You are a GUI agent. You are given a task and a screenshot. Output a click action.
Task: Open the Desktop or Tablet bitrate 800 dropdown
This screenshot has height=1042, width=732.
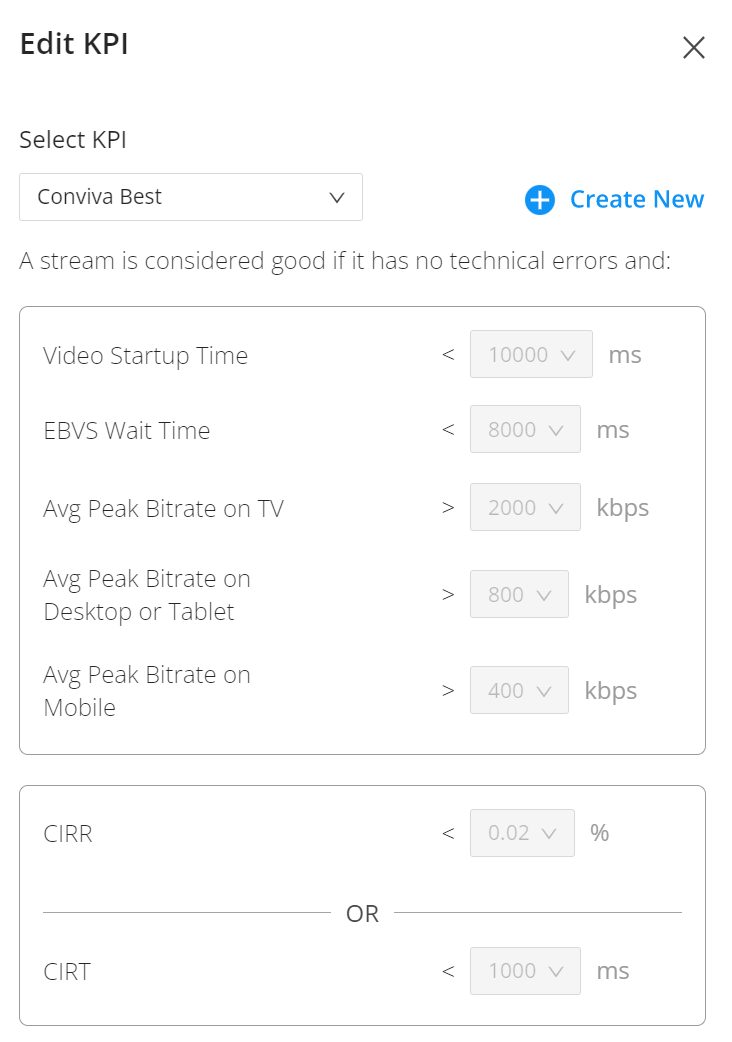519,594
